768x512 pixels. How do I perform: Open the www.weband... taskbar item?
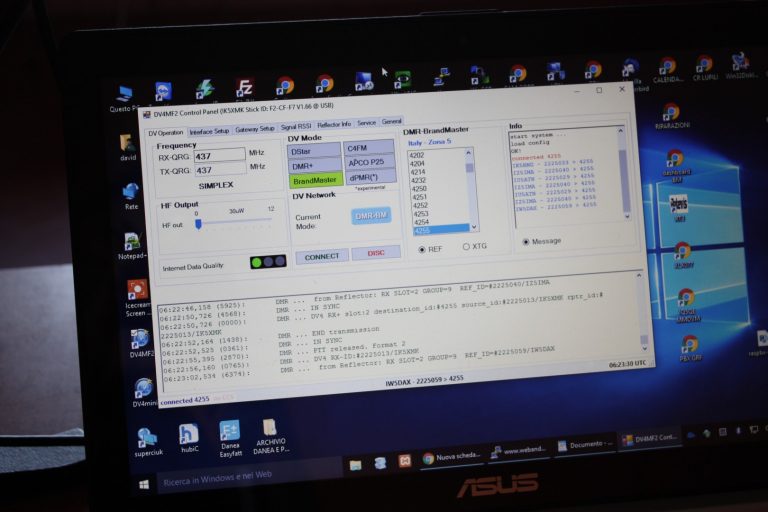pos(519,451)
